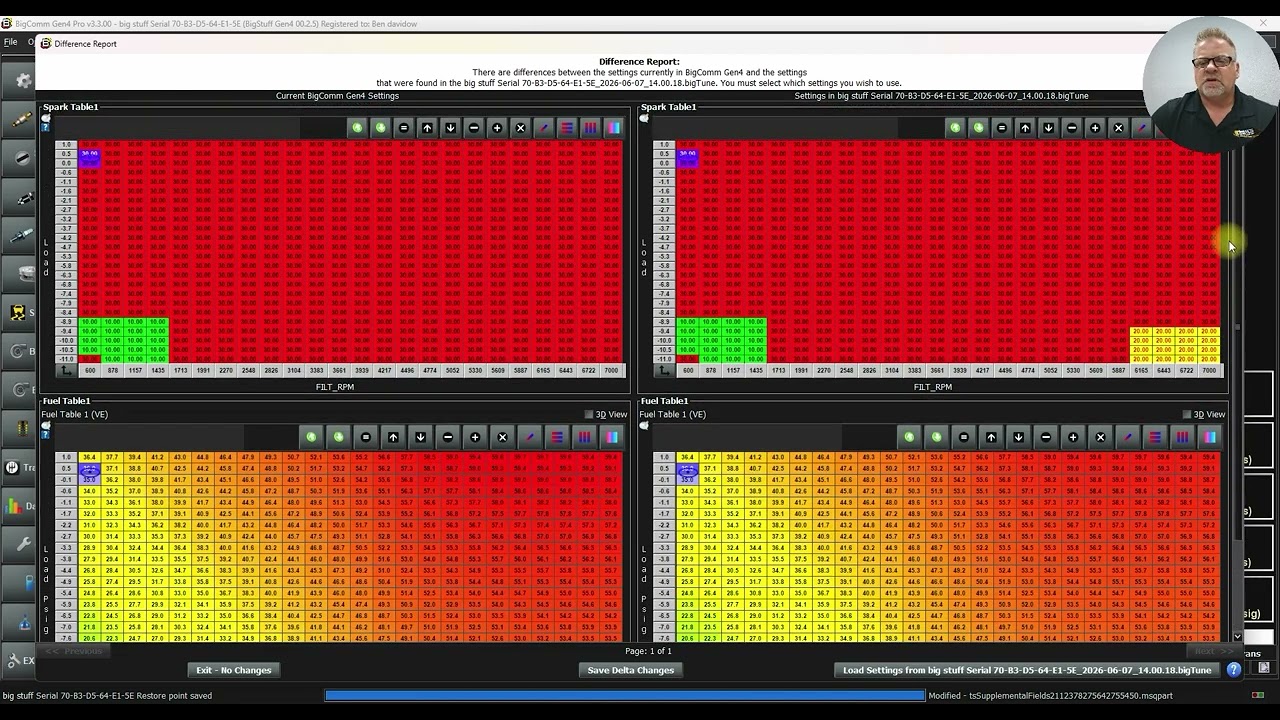This screenshot has width=1280, height=720.
Task: Click axis swap icon under current Spark Table1
Action: 67,371
